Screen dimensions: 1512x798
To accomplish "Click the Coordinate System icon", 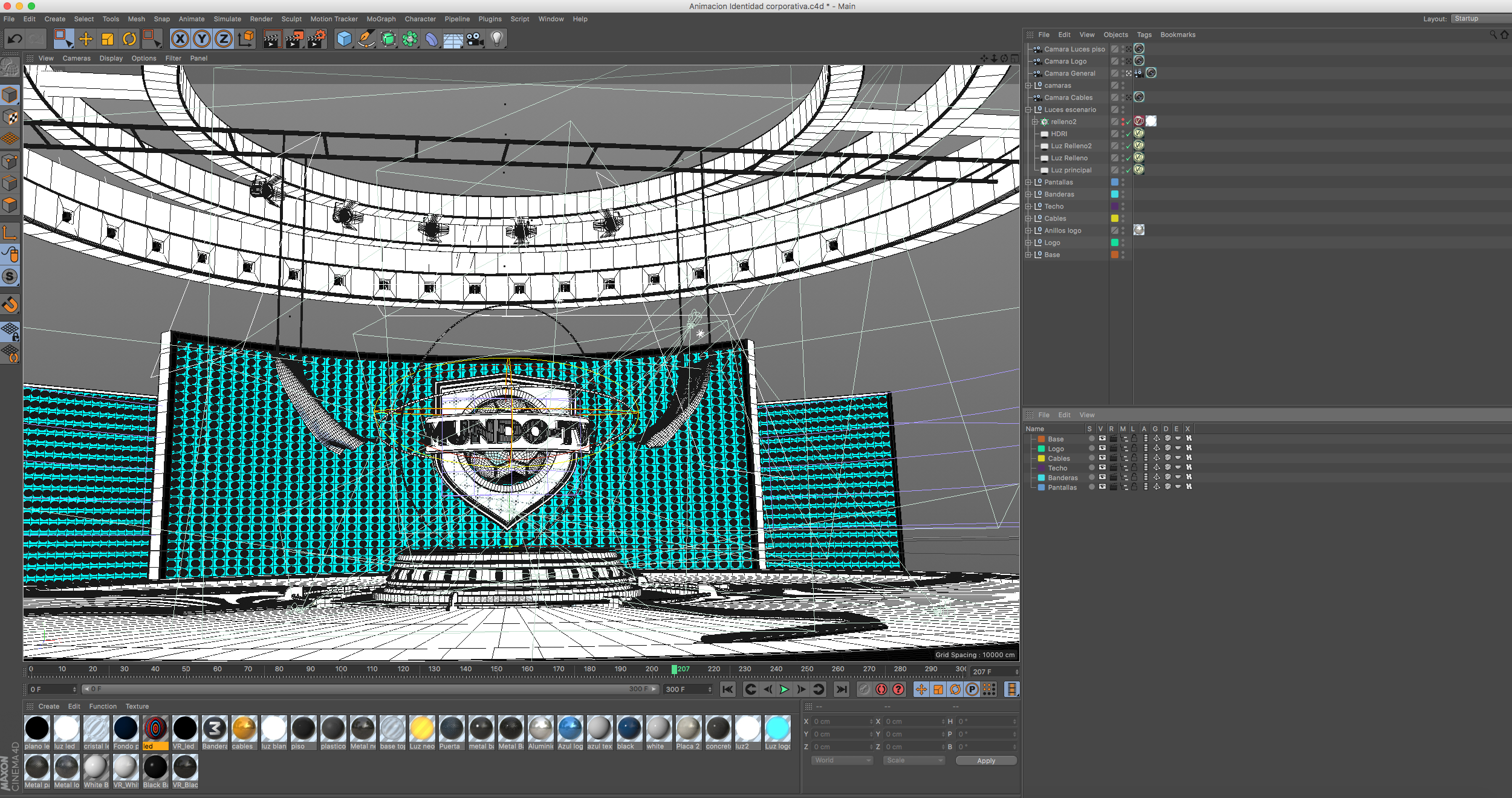I will coord(246,39).
